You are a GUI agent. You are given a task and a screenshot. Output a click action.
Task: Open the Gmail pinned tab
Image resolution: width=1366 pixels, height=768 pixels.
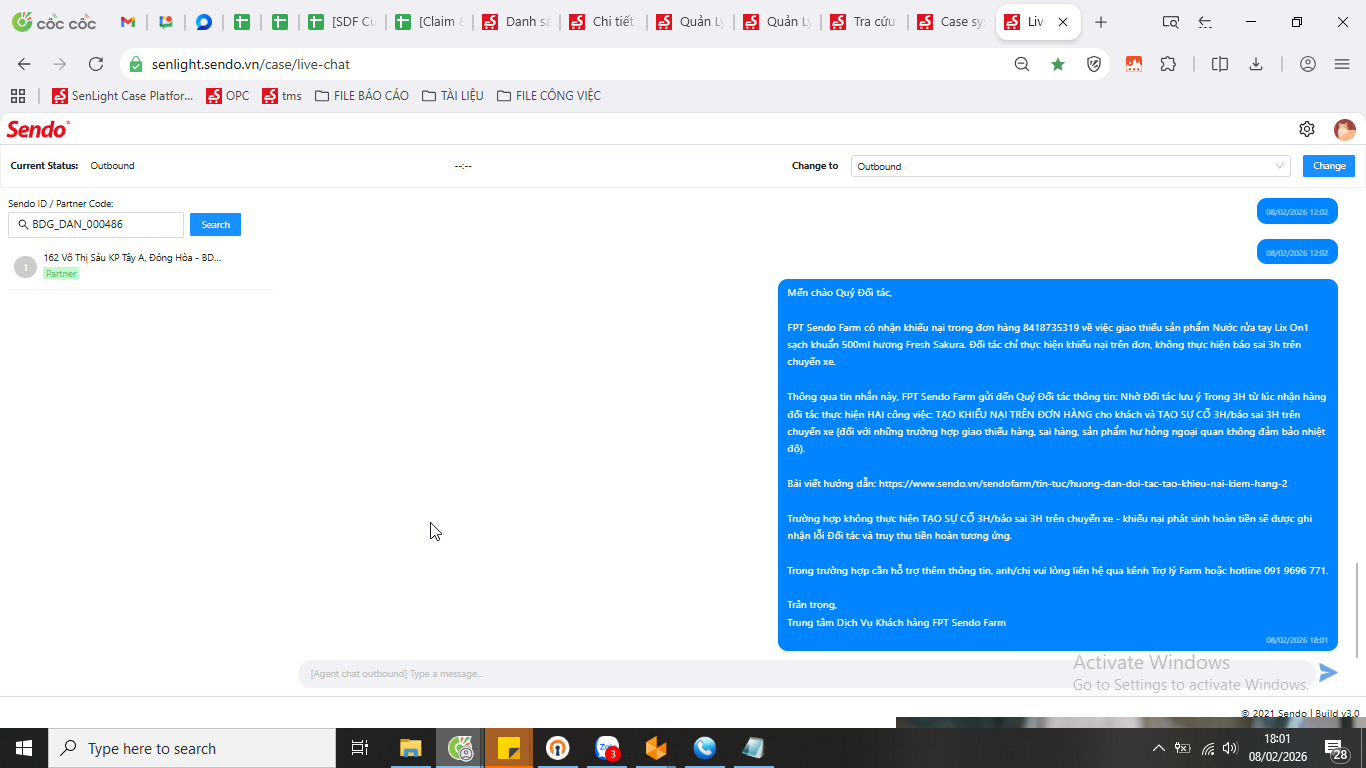point(128,22)
